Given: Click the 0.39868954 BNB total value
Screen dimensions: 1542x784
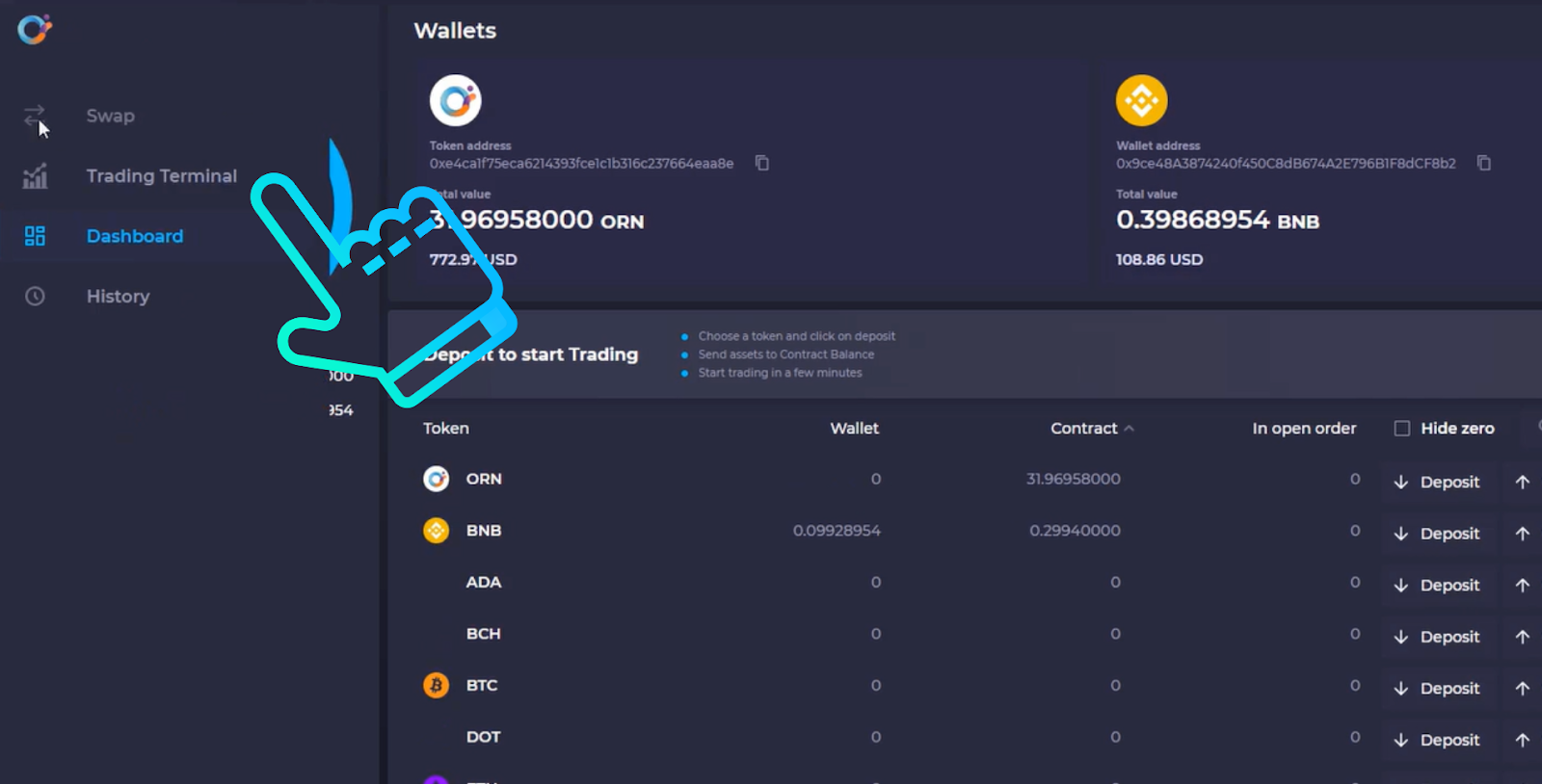Looking at the screenshot, I should [1217, 221].
